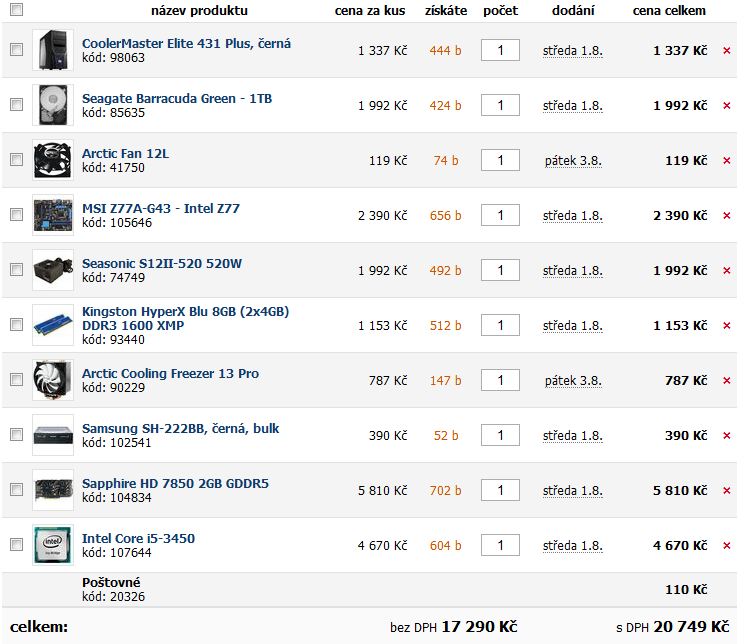The width and height of the screenshot is (745, 644).
Task: Remove Seasonic S12II-520 power supply item
Action: coord(727,270)
